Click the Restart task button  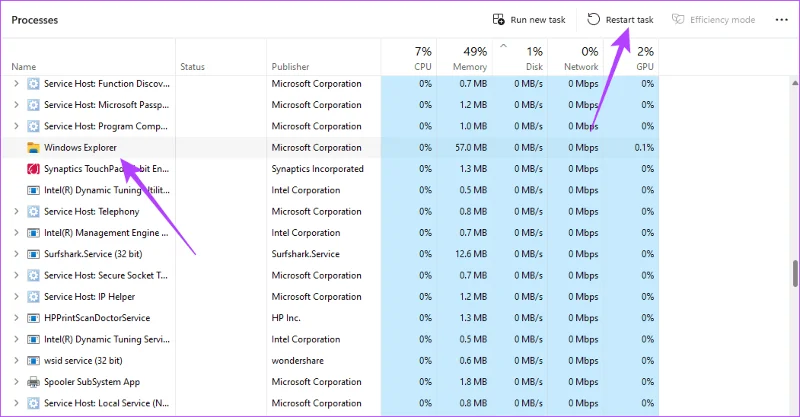click(x=620, y=20)
